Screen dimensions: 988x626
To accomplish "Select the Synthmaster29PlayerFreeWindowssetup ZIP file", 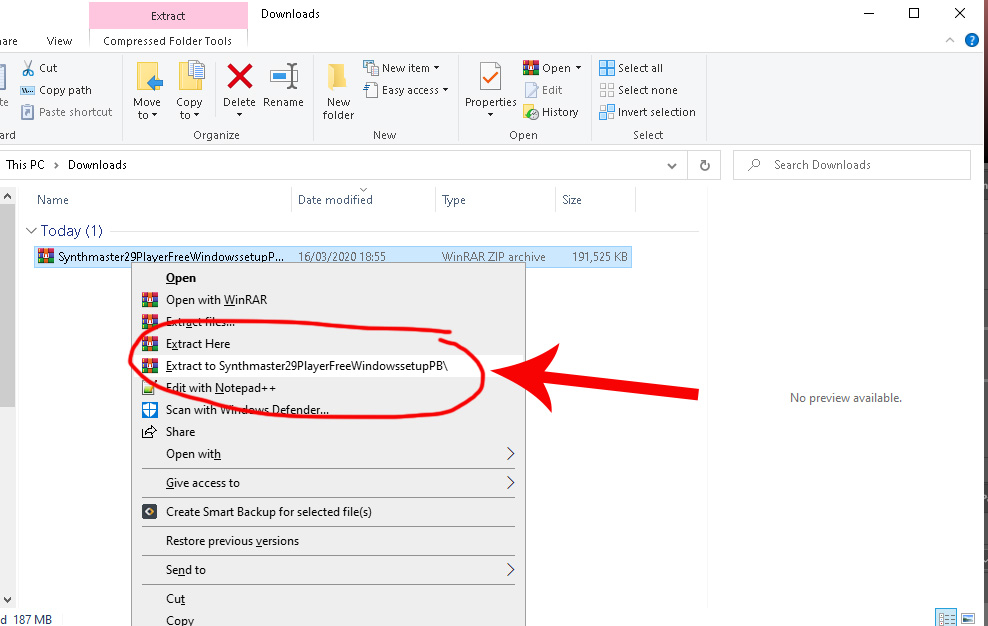I will (x=333, y=257).
